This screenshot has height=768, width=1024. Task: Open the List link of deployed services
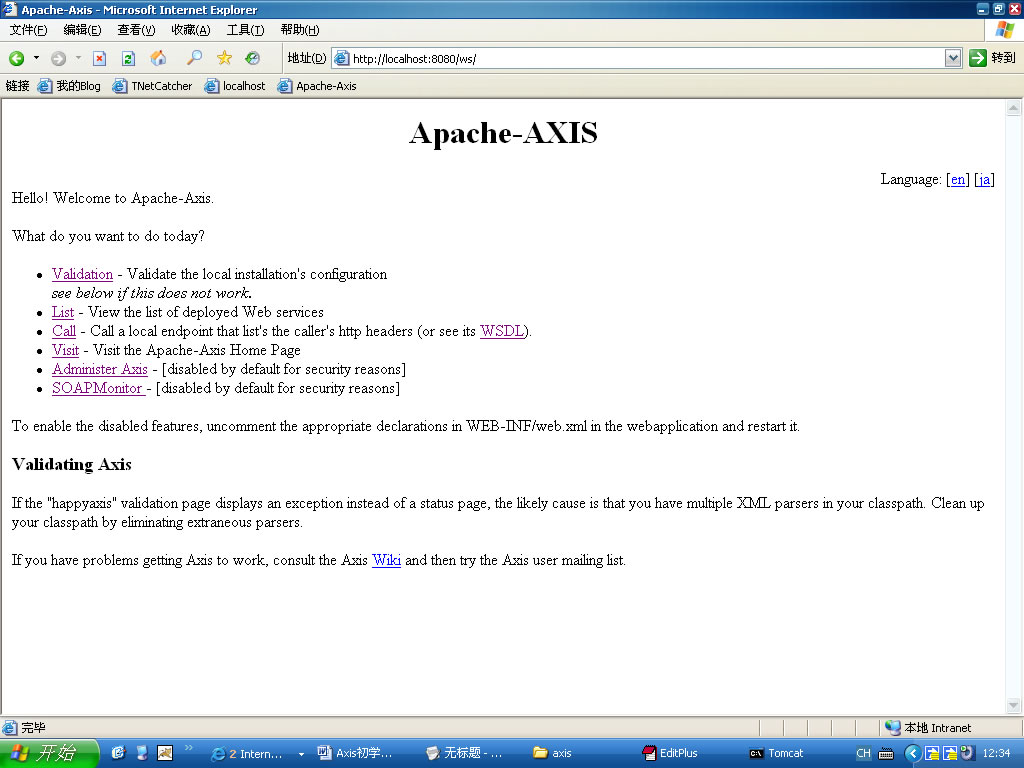pyautogui.click(x=63, y=312)
